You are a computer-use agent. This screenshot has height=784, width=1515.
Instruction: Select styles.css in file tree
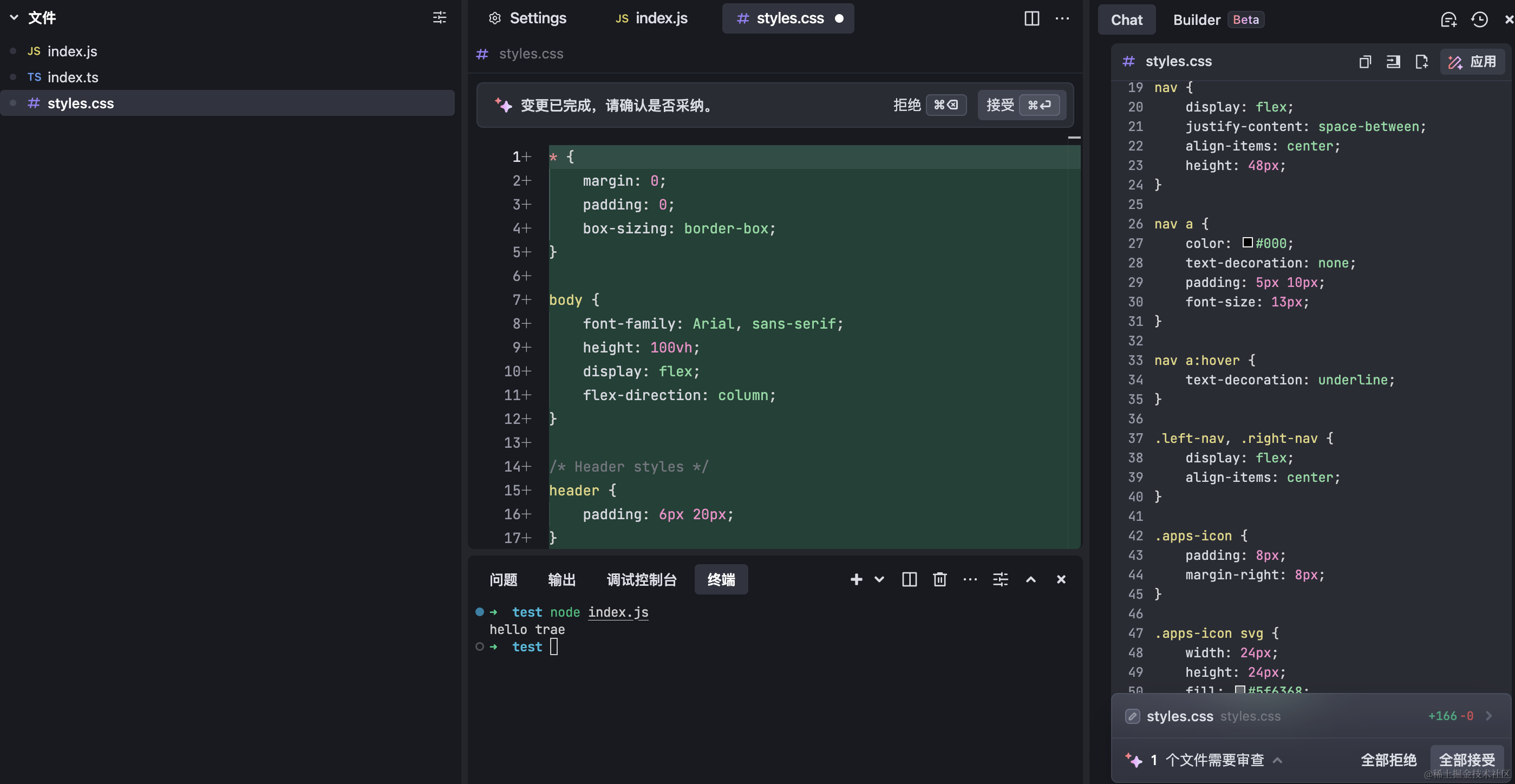227,103
